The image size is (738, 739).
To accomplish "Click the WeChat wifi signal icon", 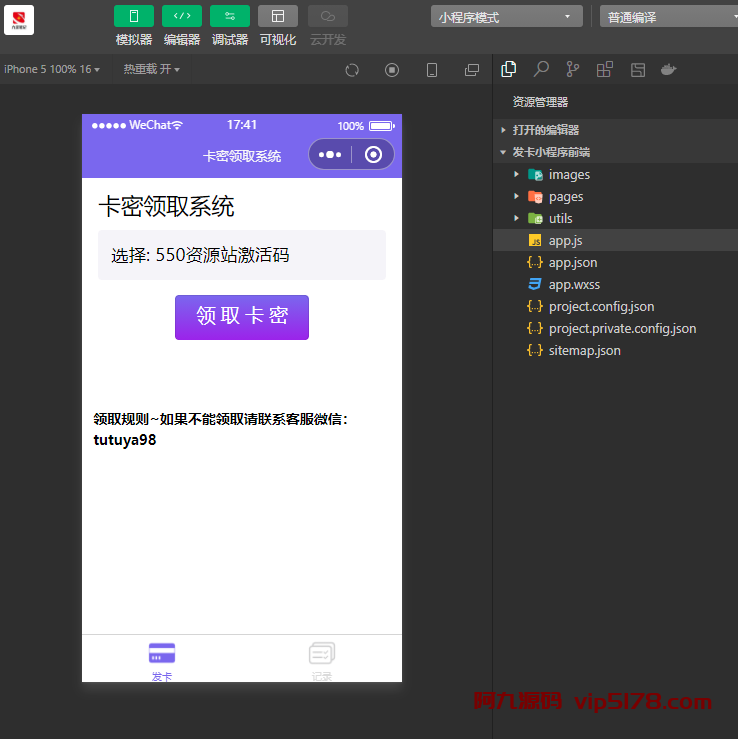I will pos(177,125).
